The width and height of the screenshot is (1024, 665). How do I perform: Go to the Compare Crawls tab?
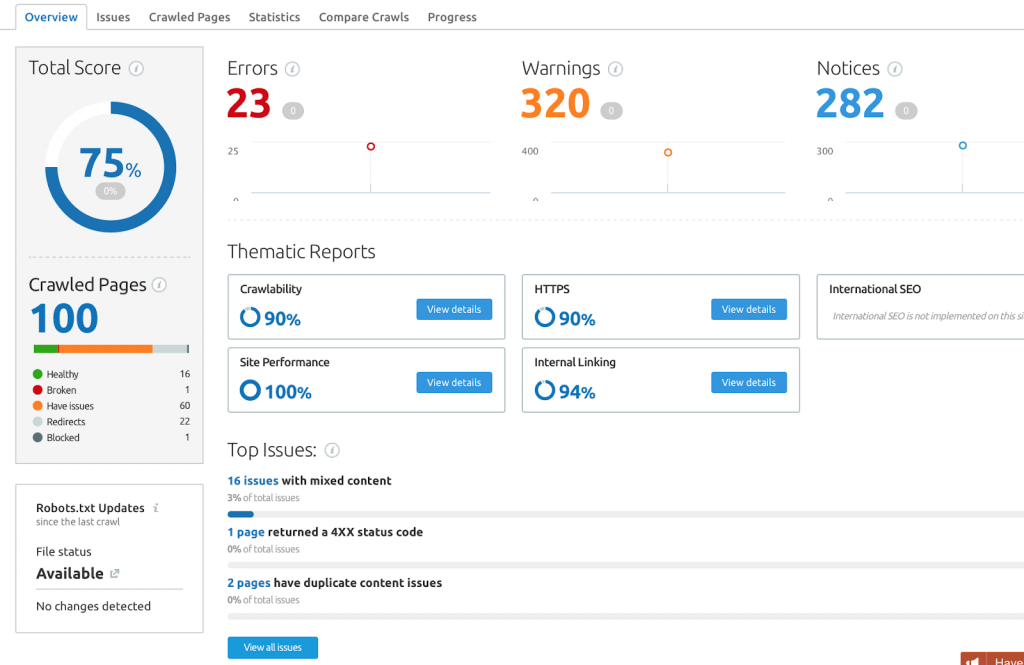(364, 17)
